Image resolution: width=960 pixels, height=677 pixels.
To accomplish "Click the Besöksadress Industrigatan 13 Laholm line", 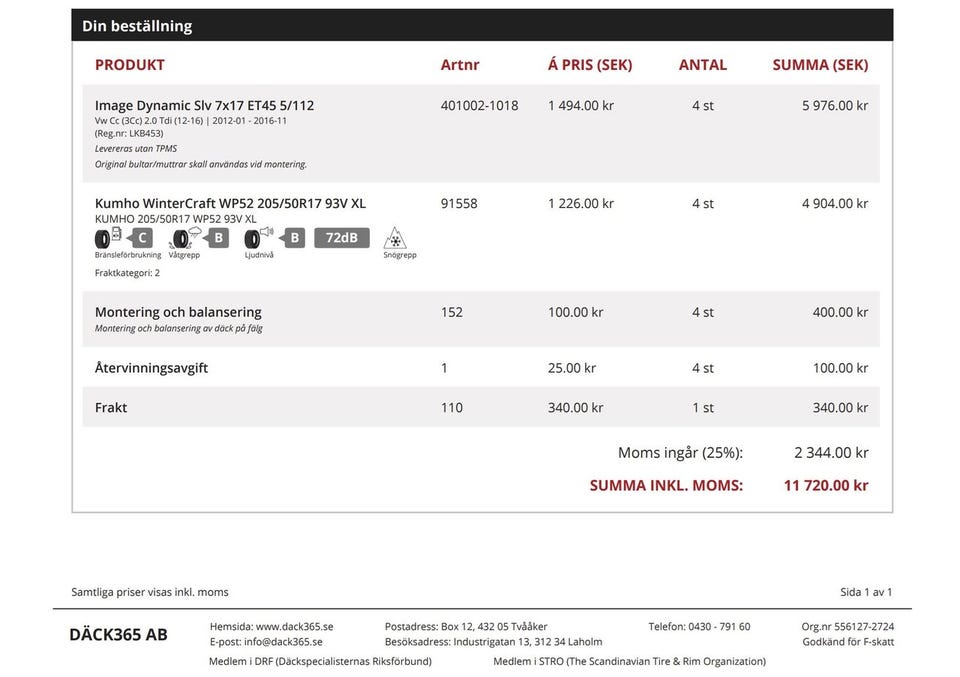I will tap(493, 642).
